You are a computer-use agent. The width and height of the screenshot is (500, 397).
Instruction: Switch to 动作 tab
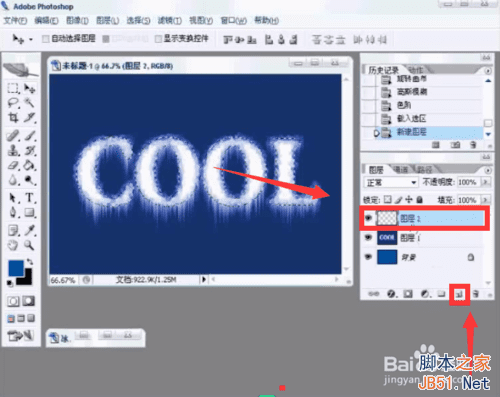click(x=416, y=70)
